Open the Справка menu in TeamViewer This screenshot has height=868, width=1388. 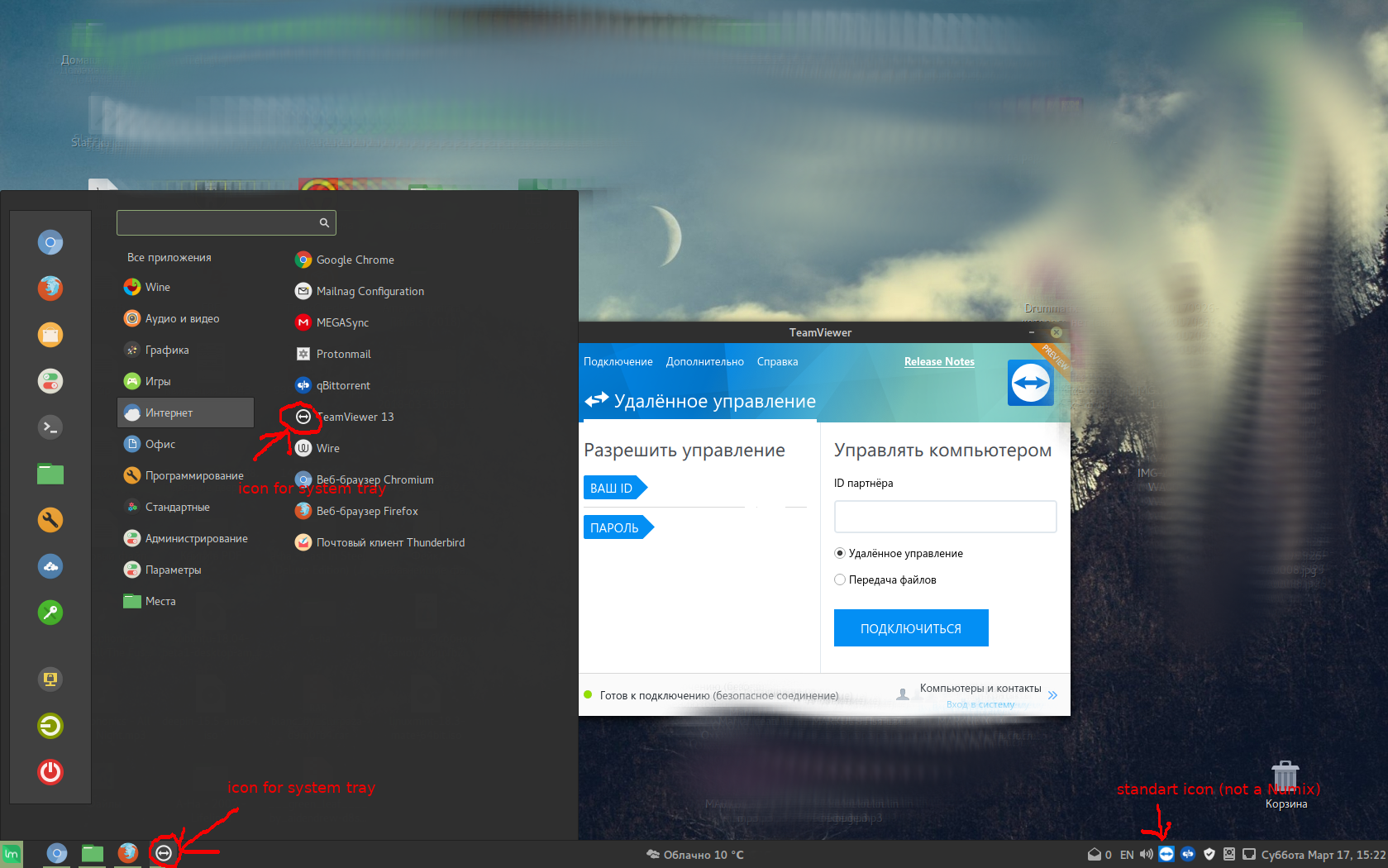pos(777,361)
